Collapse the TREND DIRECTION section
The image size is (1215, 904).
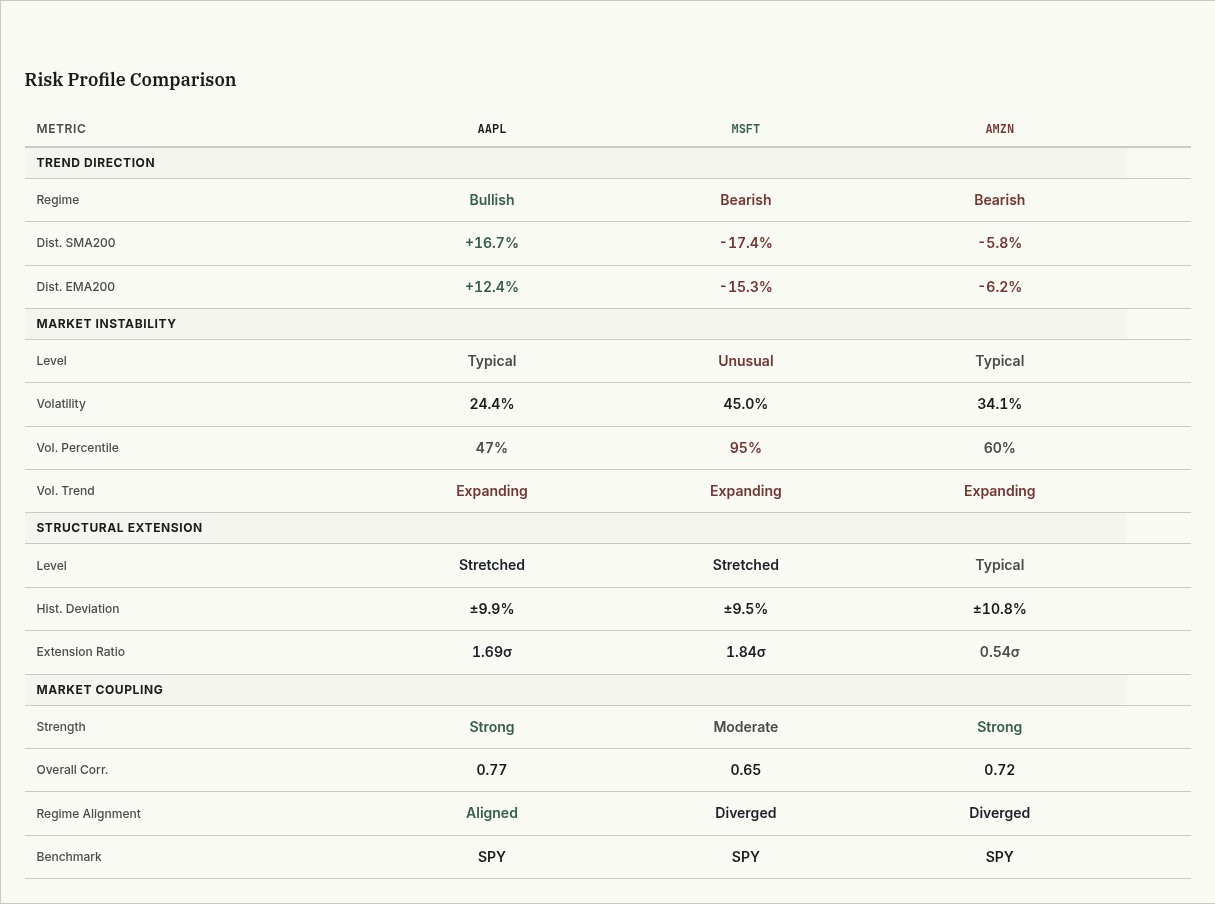(x=95, y=163)
